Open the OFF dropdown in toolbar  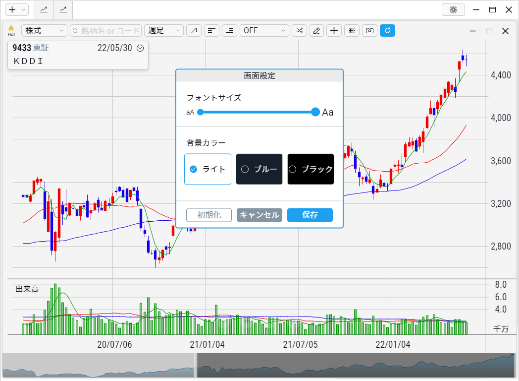(x=264, y=31)
